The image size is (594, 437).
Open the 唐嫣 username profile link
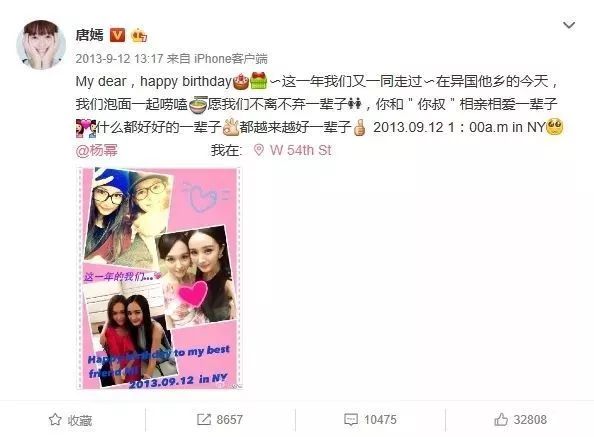pyautogui.click(x=89, y=35)
